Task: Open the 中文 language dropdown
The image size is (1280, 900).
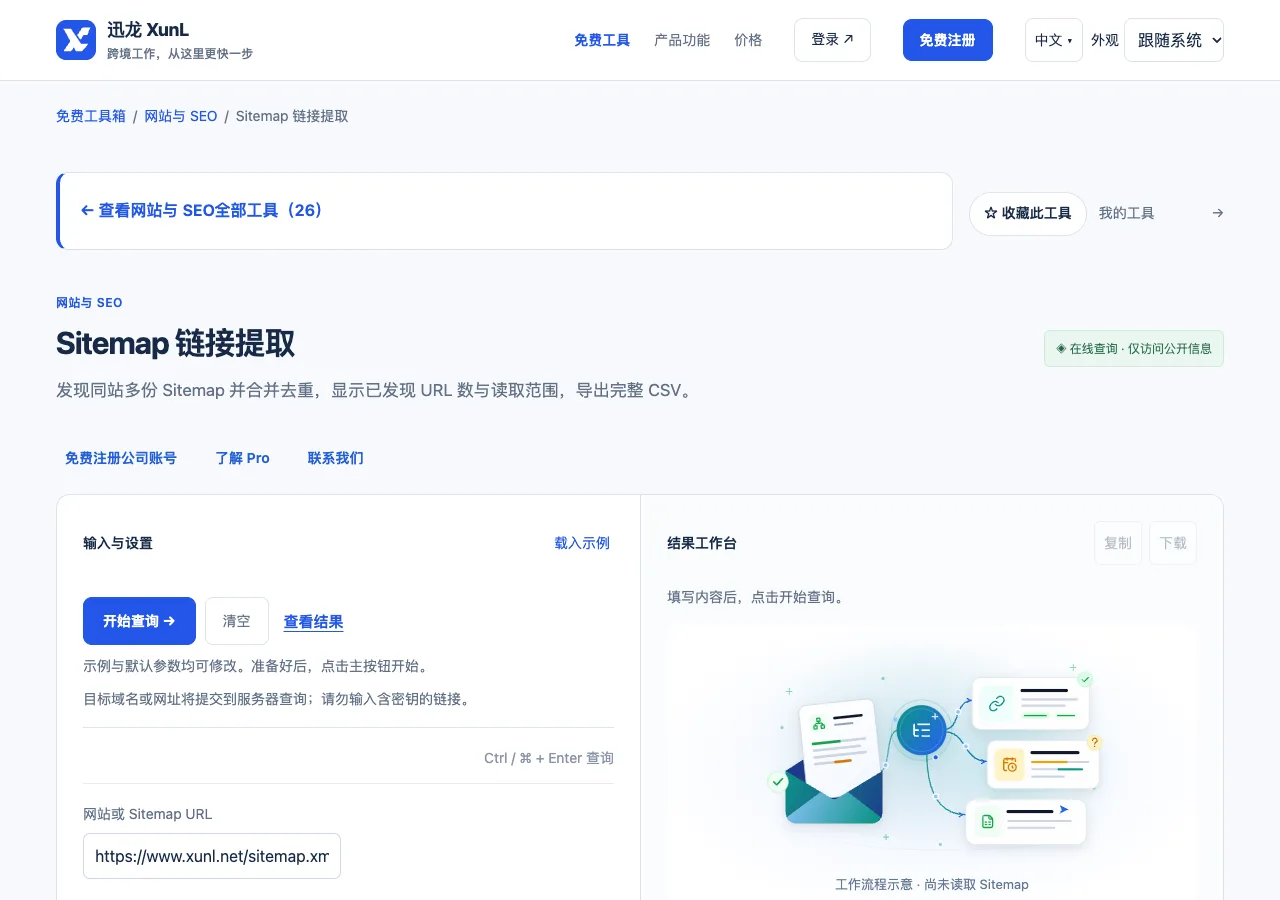Action: [1054, 40]
